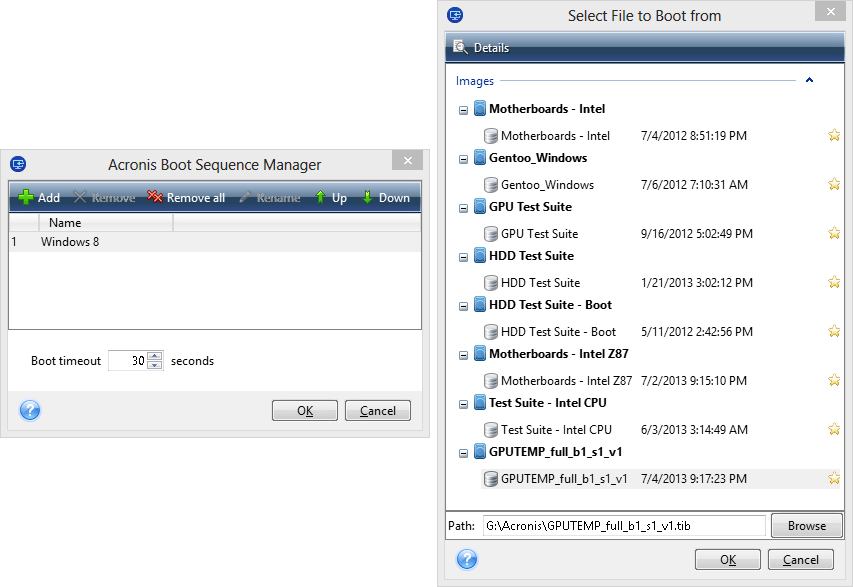Star the Gentoo_Windows image row
This screenshot has width=853, height=587.
[834, 184]
